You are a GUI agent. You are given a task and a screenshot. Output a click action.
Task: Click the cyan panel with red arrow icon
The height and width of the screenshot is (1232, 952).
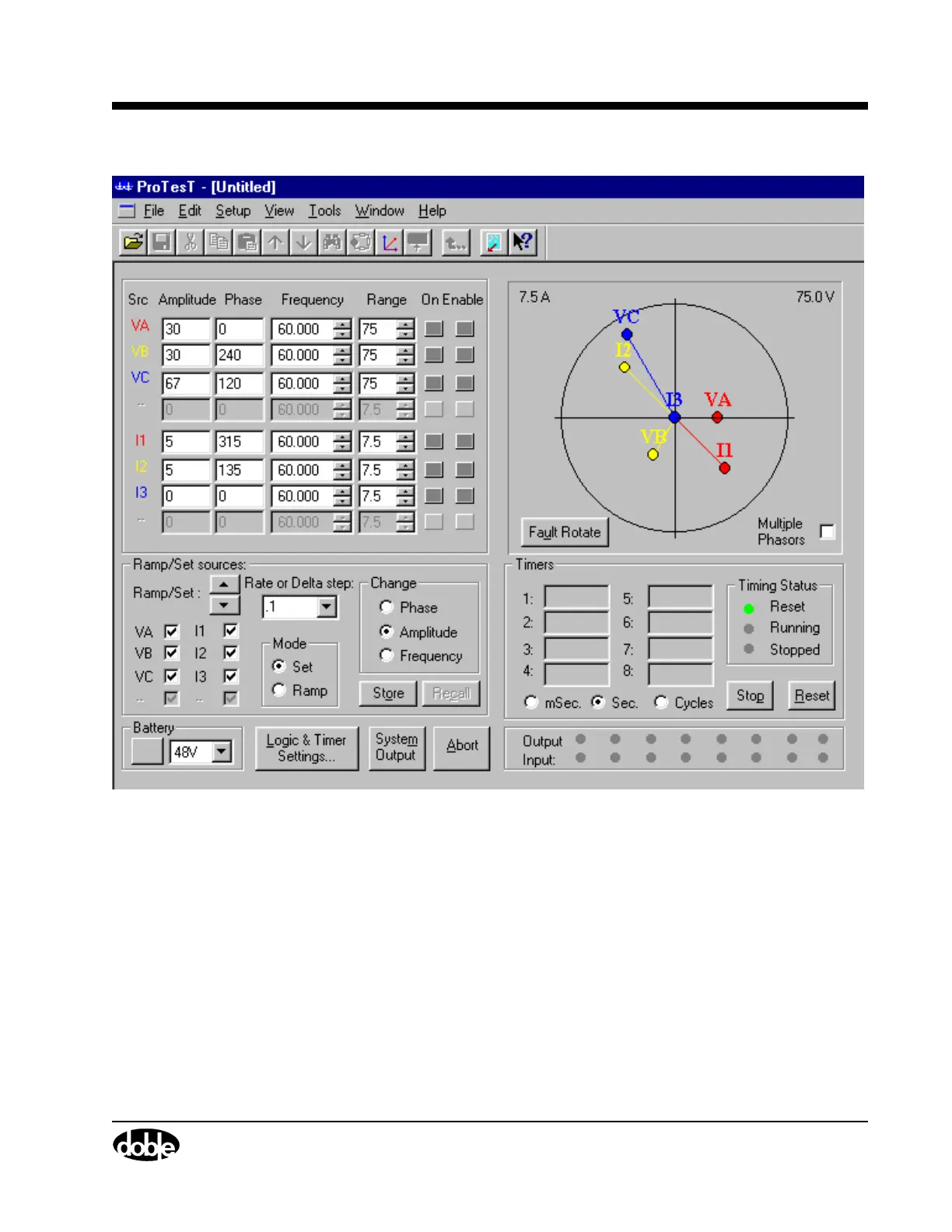[493, 242]
